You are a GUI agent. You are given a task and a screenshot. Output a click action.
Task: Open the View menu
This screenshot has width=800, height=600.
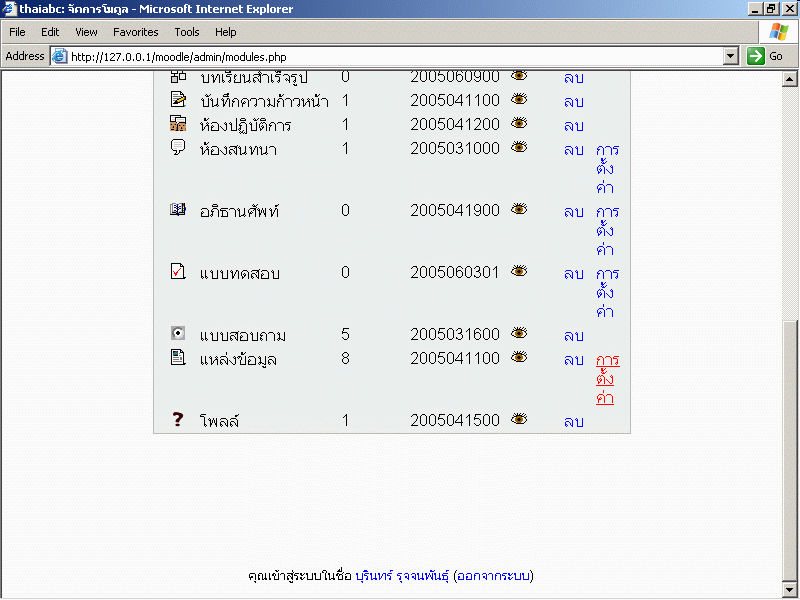pos(86,32)
